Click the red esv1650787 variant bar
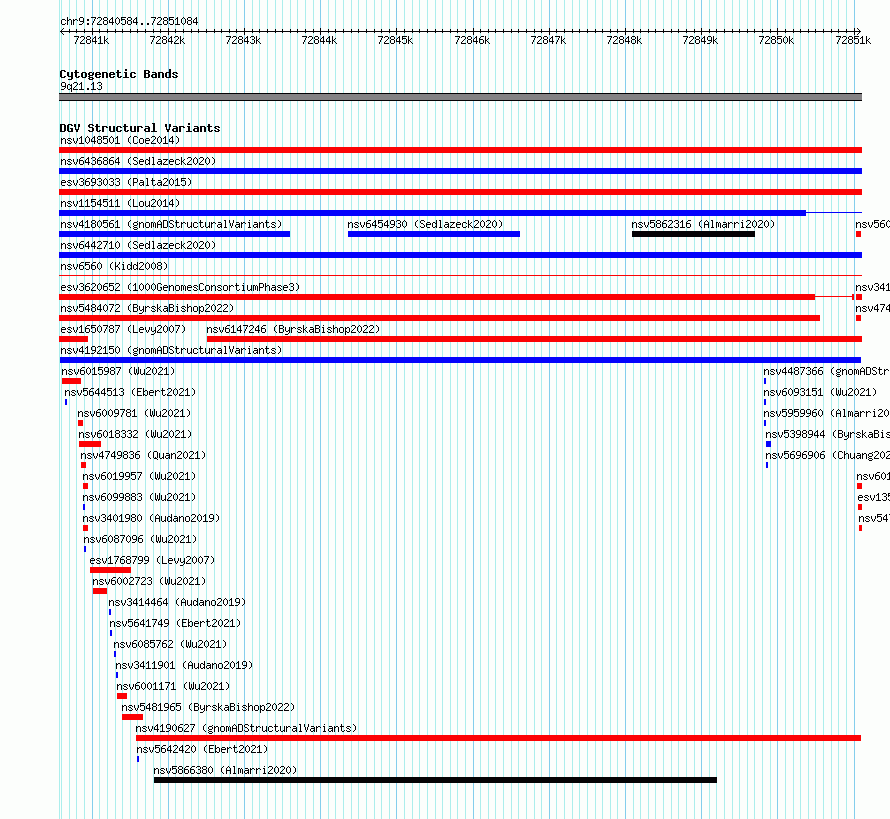Viewport: 890px width, 819px height. click(73, 339)
